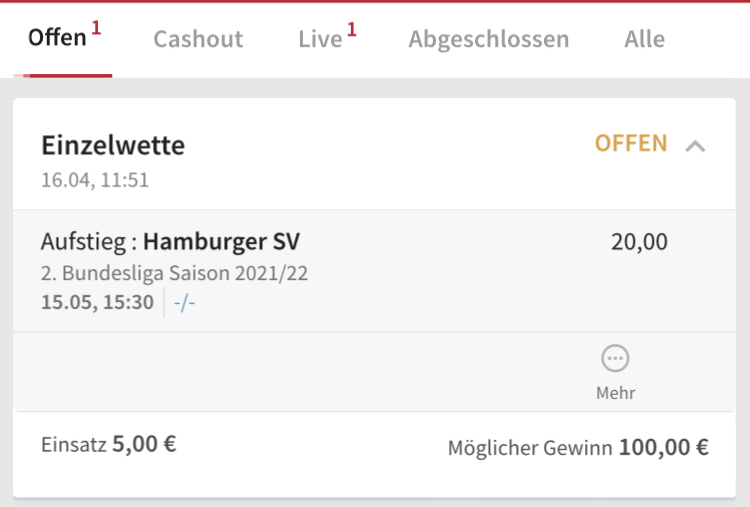
Task: Collapse the Einzelwette with the chevron
Action: pos(695,146)
